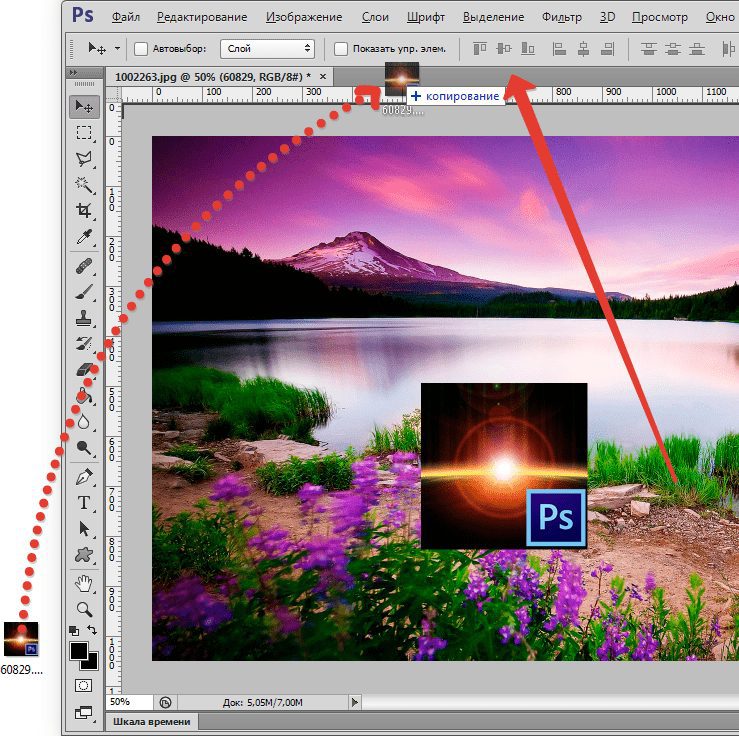The image size is (739, 736).
Task: Open the 3D menu
Action: [x=608, y=17]
